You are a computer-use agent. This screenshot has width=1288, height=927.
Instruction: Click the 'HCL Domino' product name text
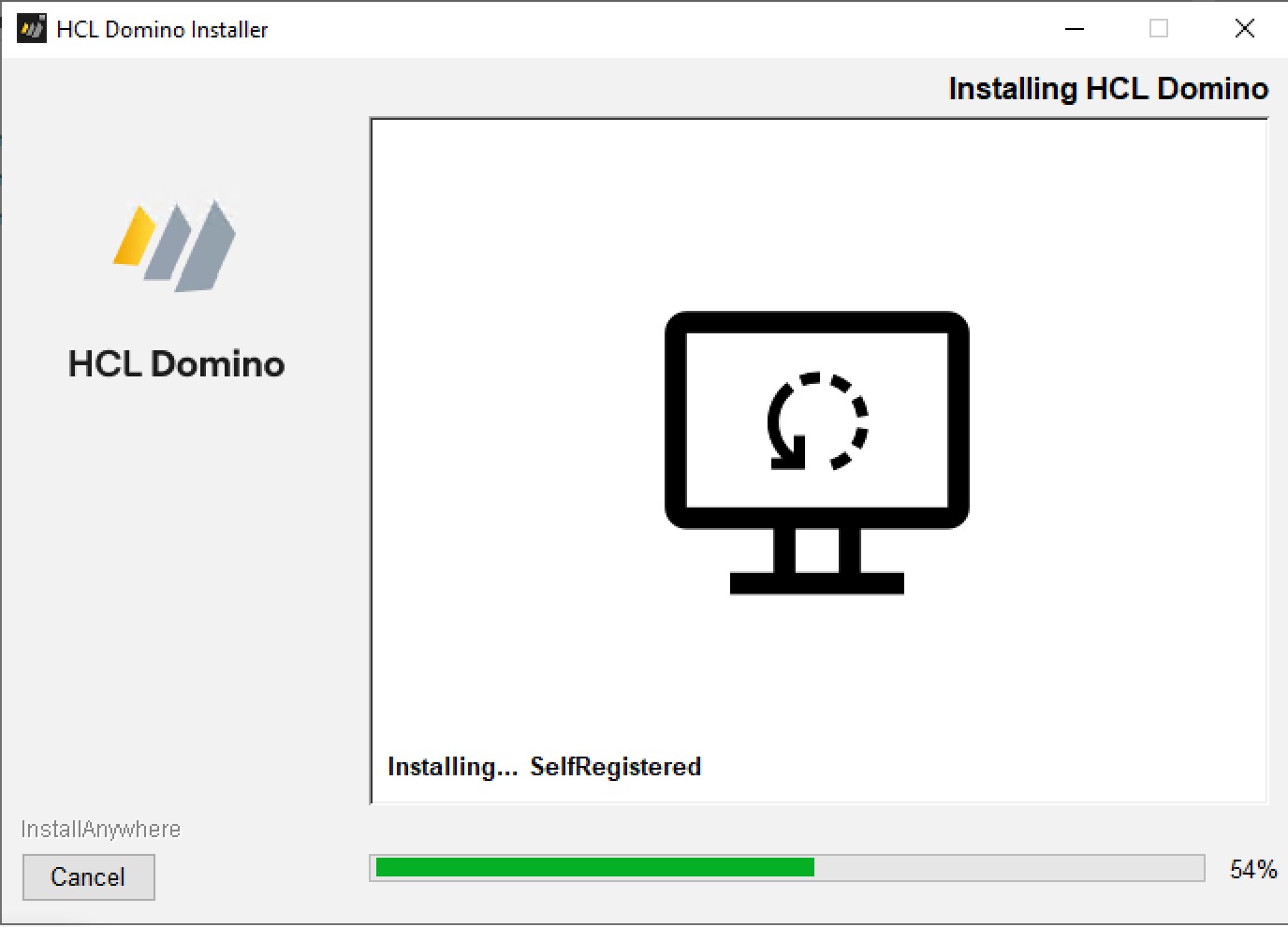[176, 364]
